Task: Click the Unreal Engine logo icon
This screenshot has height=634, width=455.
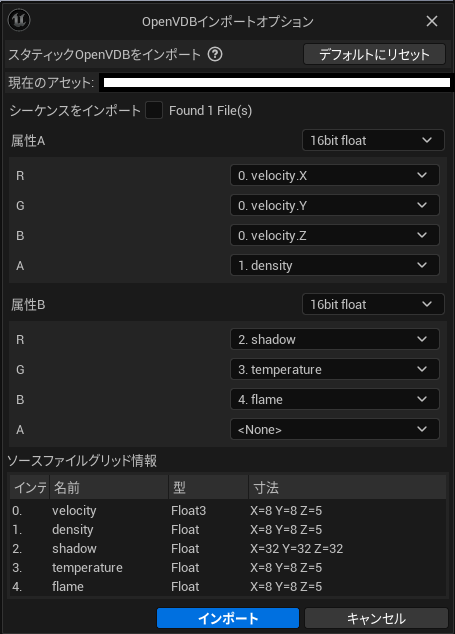Action: pyautogui.click(x=19, y=19)
